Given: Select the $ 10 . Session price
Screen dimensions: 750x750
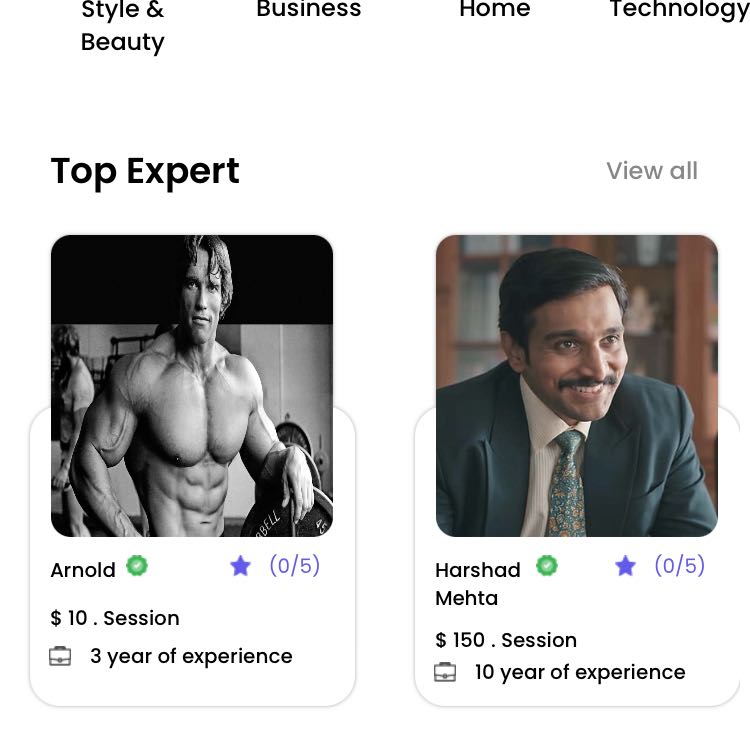Looking at the screenshot, I should click(115, 618).
